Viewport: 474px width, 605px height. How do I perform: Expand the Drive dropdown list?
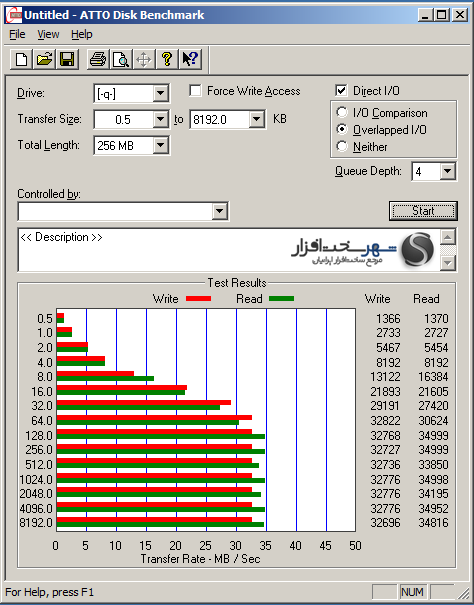(x=160, y=93)
